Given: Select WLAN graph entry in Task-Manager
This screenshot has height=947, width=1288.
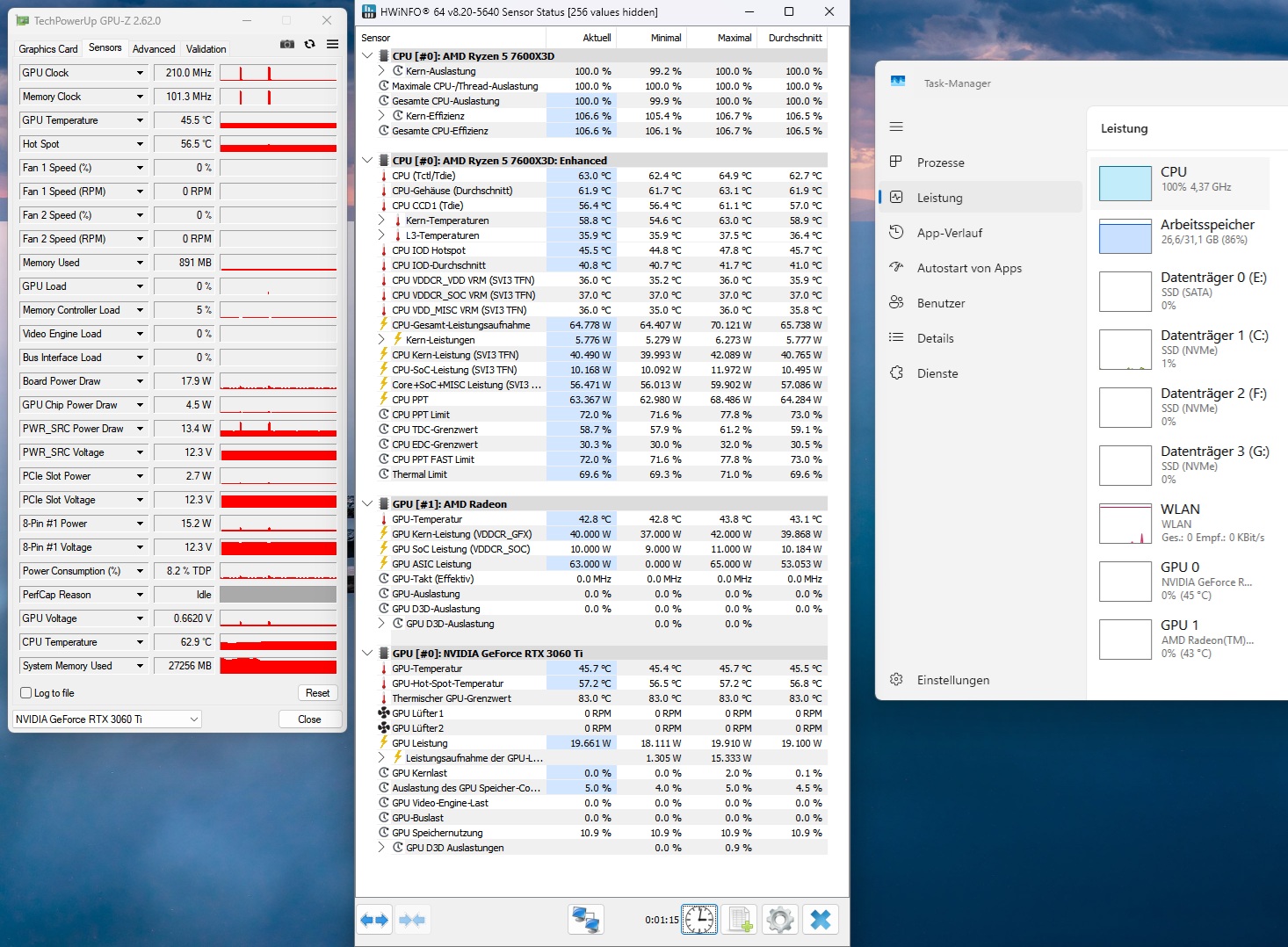Looking at the screenshot, I should click(x=1182, y=524).
